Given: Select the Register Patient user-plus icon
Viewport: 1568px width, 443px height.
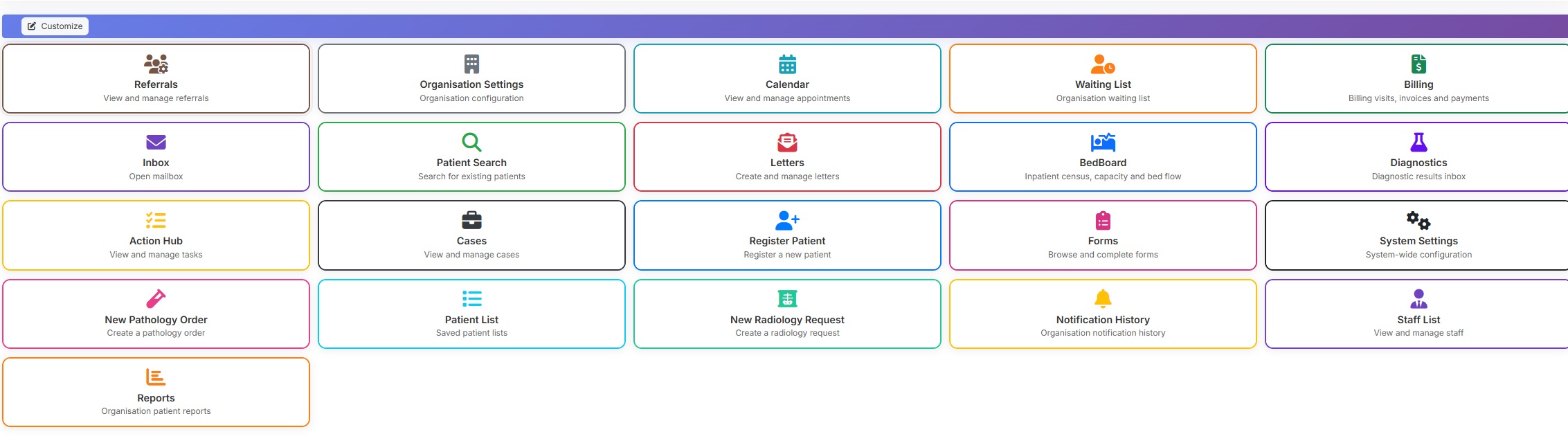Looking at the screenshot, I should coord(787,220).
